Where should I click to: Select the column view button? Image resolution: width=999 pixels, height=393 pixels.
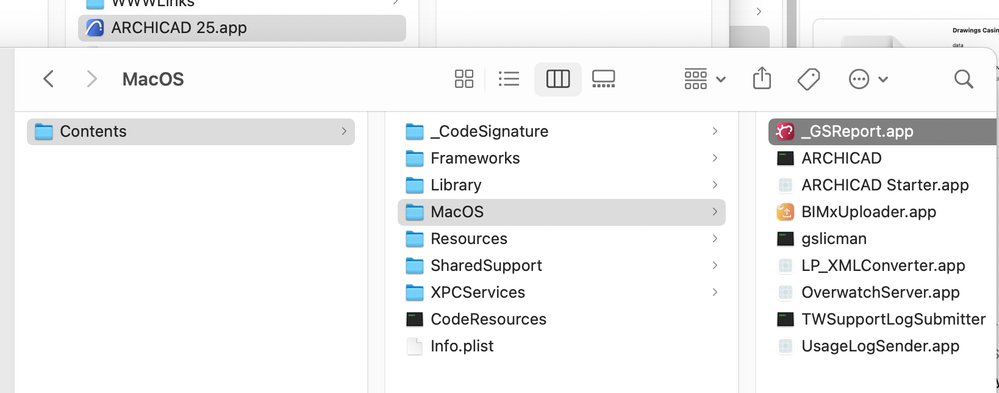(x=557, y=79)
